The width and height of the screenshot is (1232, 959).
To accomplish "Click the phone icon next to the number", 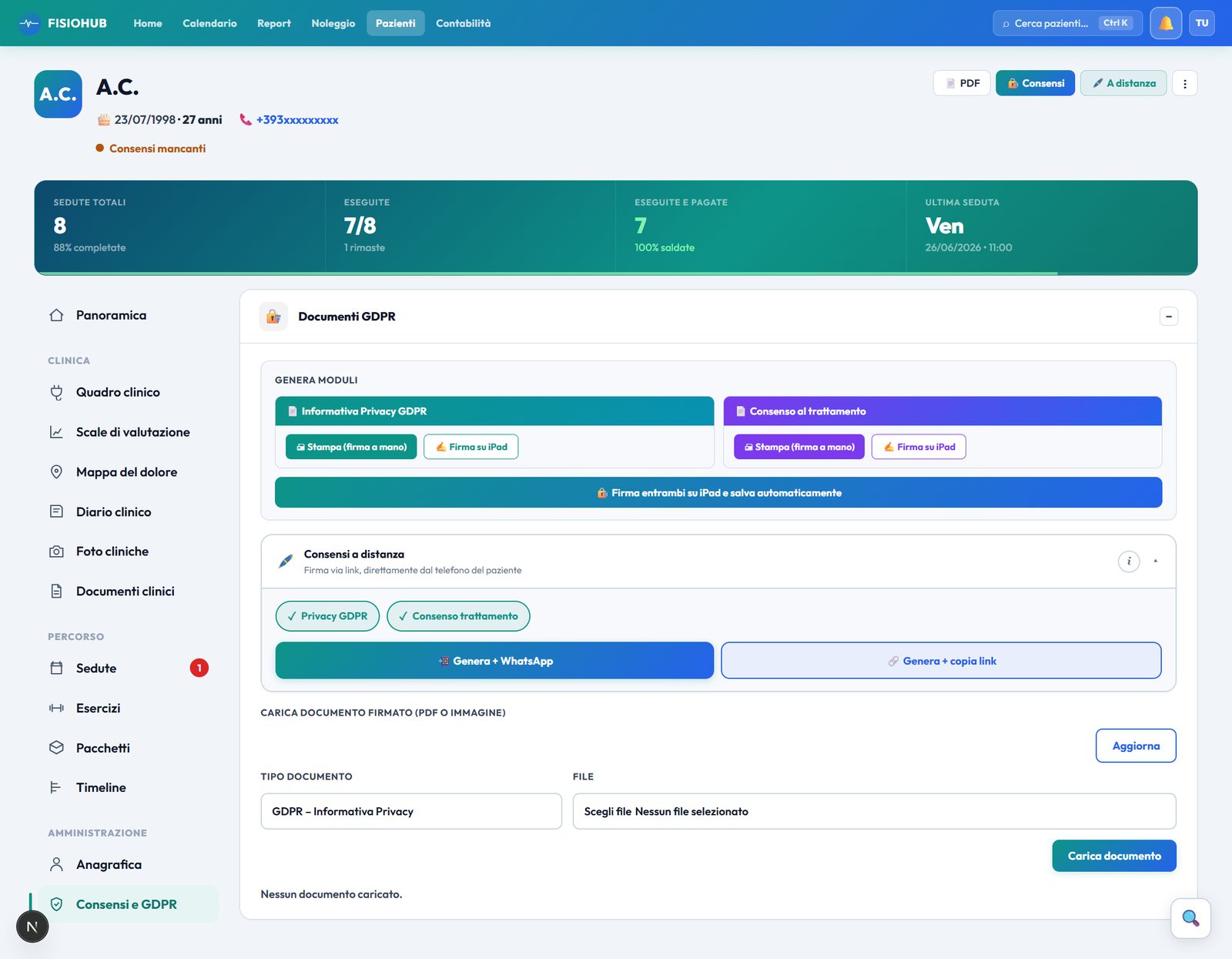I will tap(246, 120).
